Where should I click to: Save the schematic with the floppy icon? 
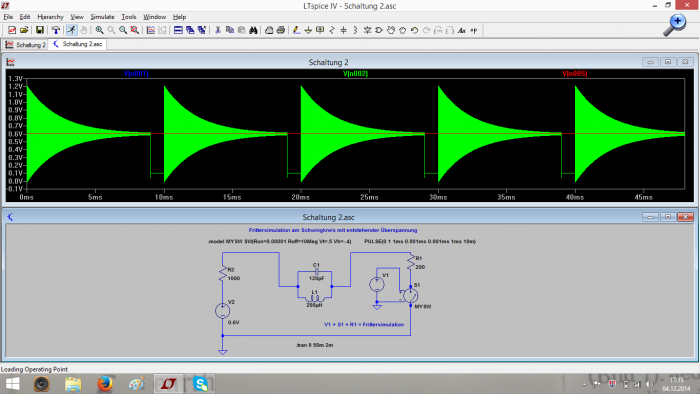coord(40,30)
